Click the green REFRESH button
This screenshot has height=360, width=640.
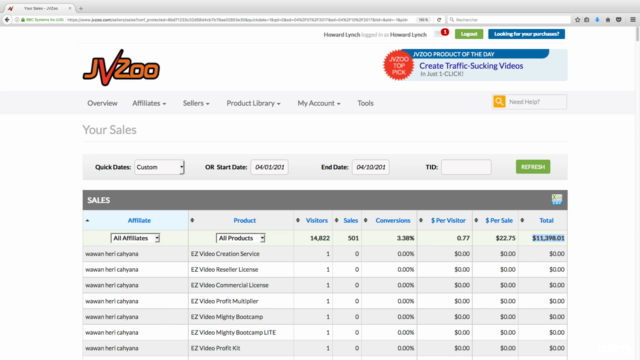(x=533, y=167)
